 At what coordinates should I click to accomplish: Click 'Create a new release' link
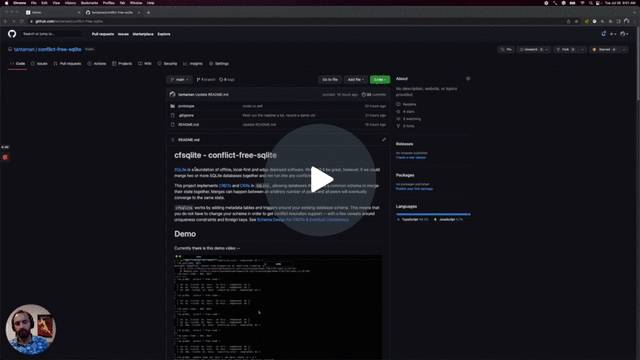tap(411, 158)
